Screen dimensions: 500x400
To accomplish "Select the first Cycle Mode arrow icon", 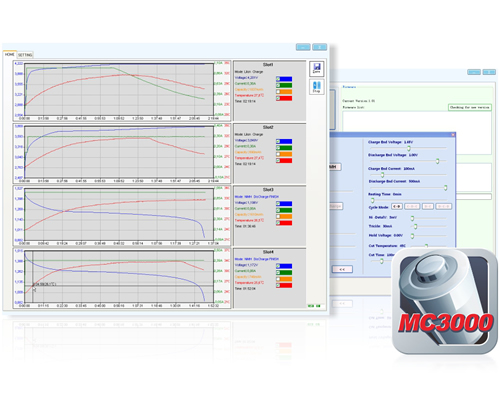I will (x=397, y=207).
